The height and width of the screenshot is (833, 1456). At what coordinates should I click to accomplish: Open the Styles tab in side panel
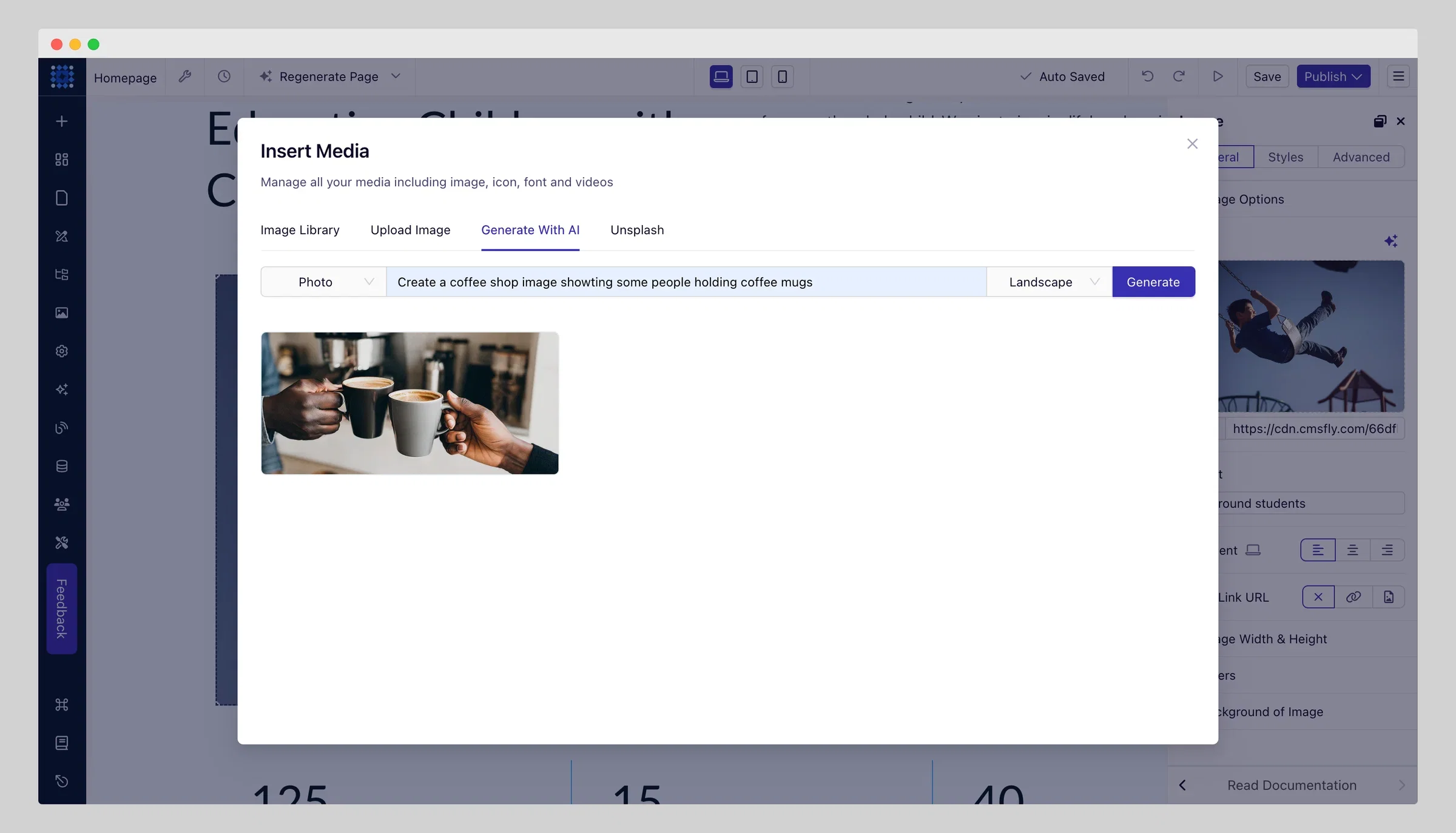1286,157
